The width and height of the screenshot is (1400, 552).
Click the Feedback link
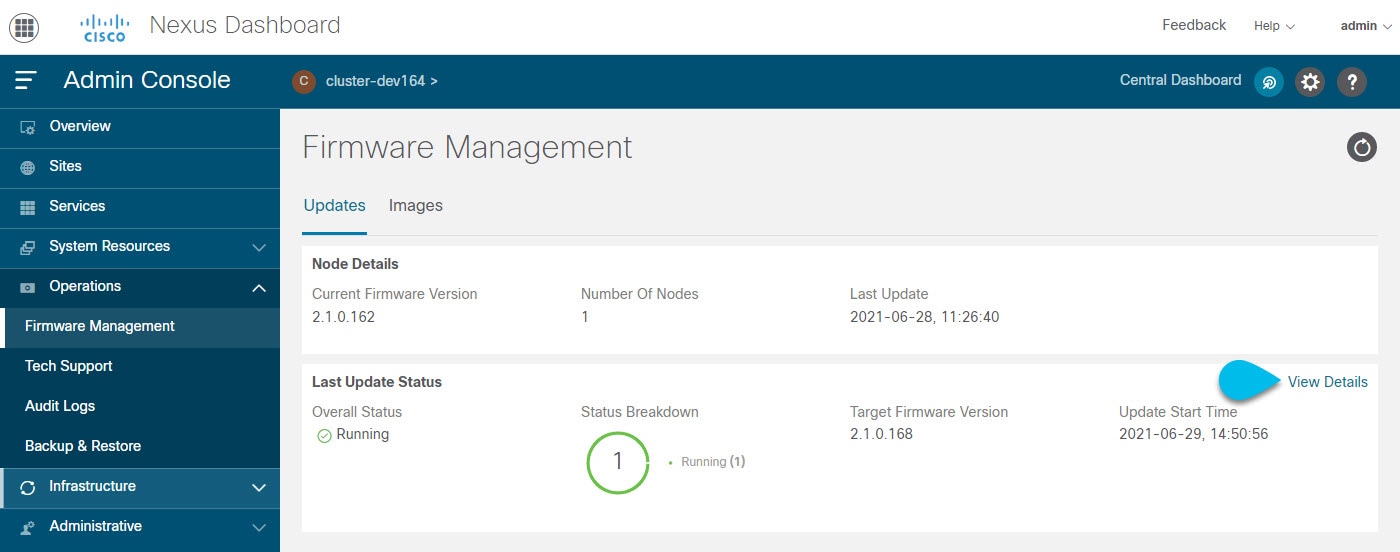1194,25
